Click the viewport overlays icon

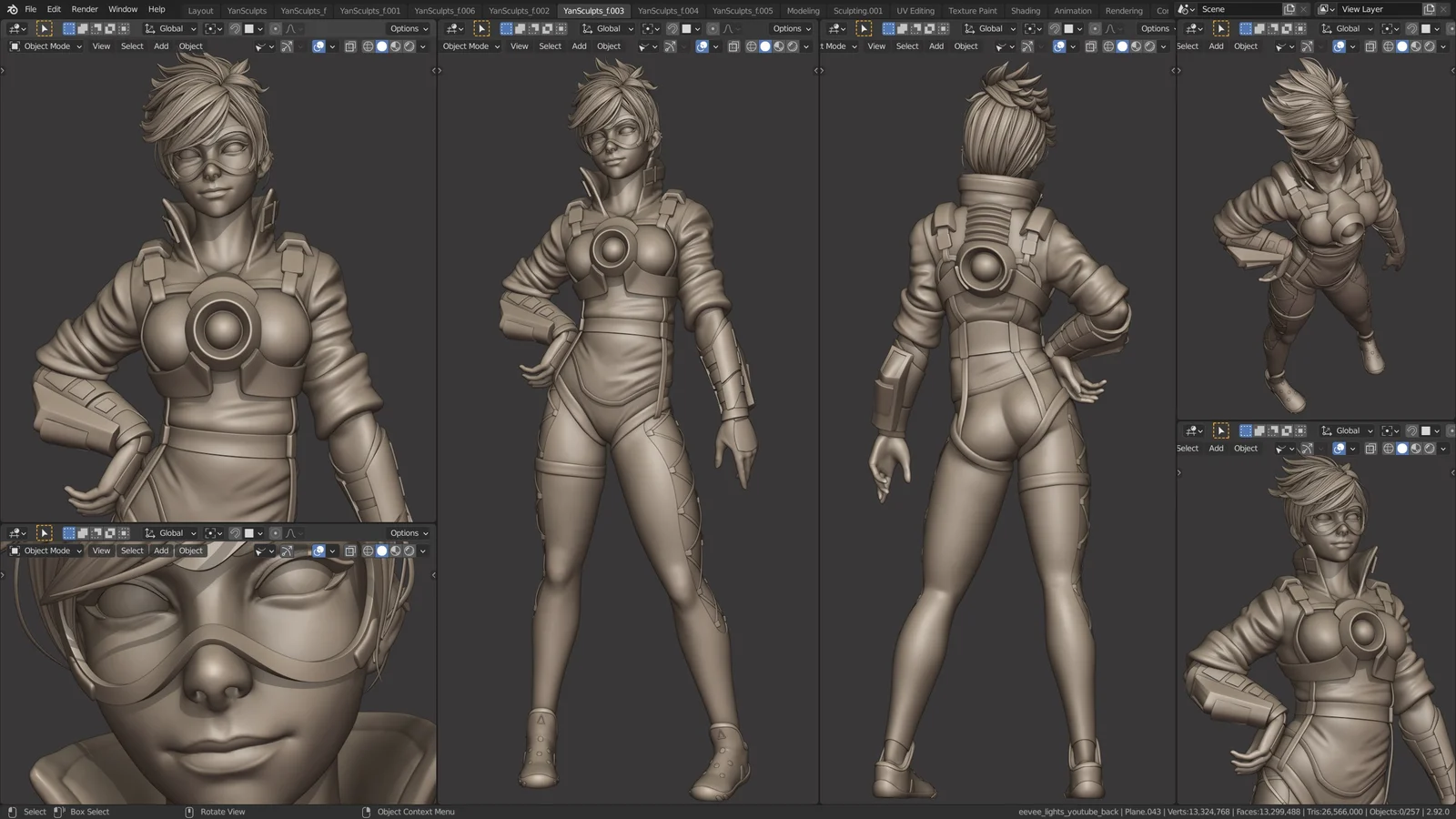319,46
